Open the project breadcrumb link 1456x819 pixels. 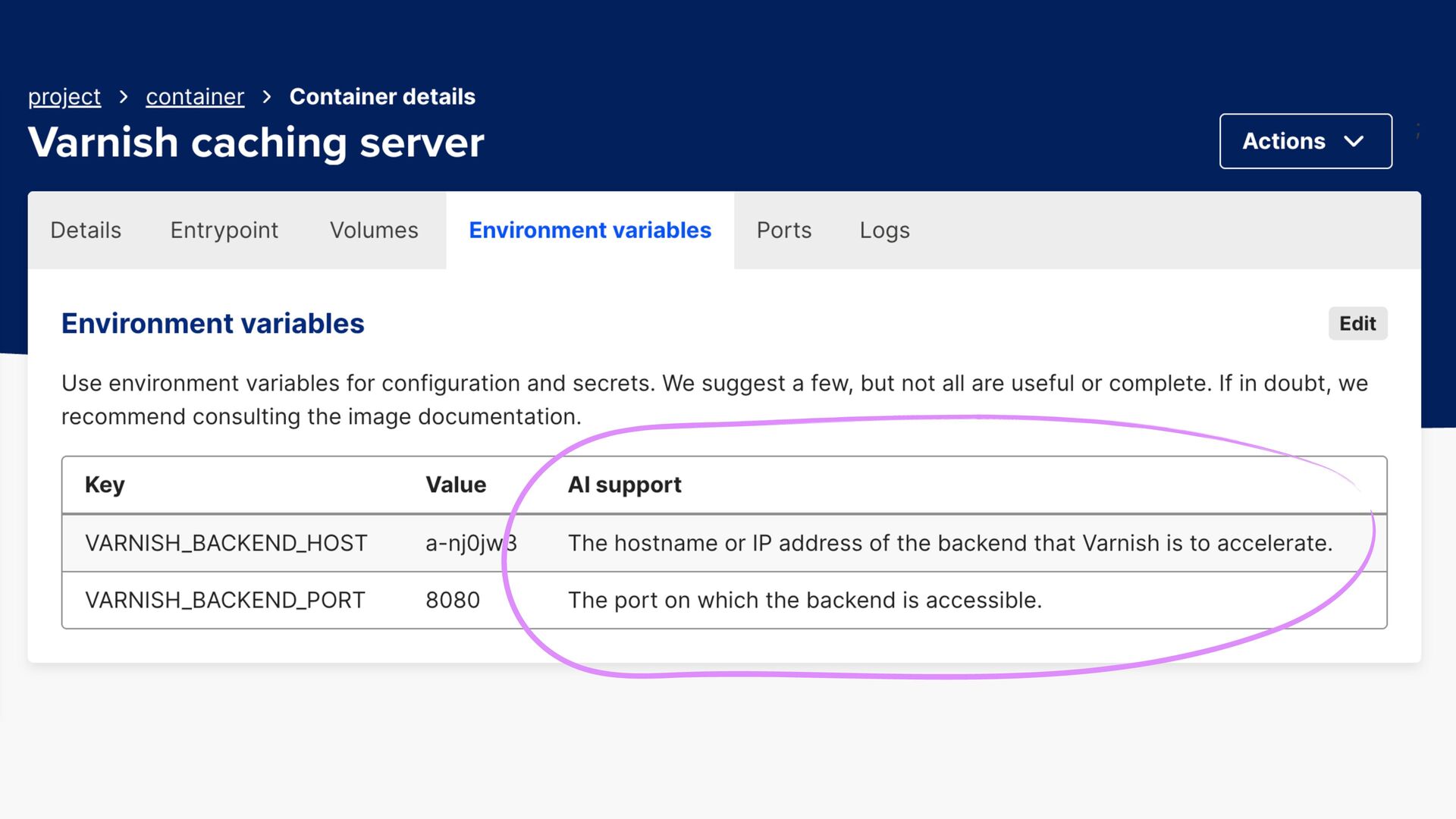64,97
